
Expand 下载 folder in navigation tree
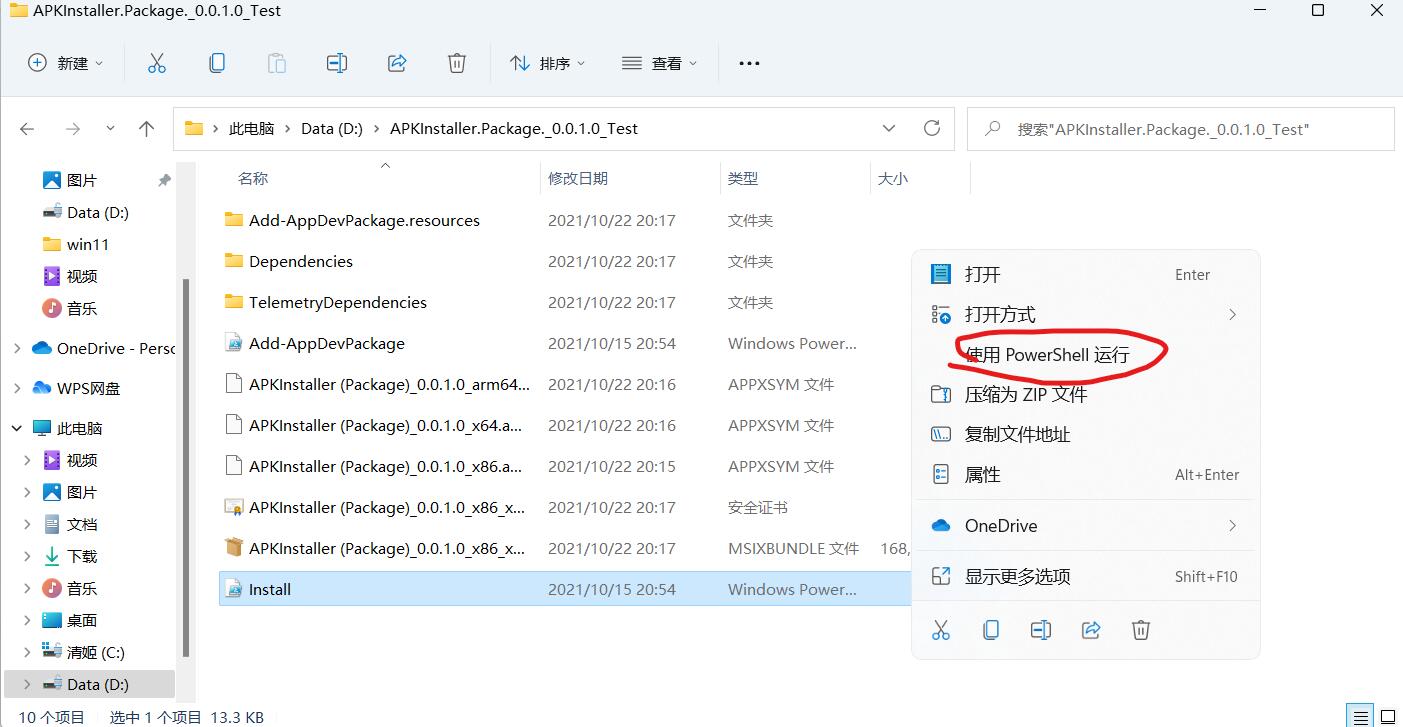tap(28, 556)
